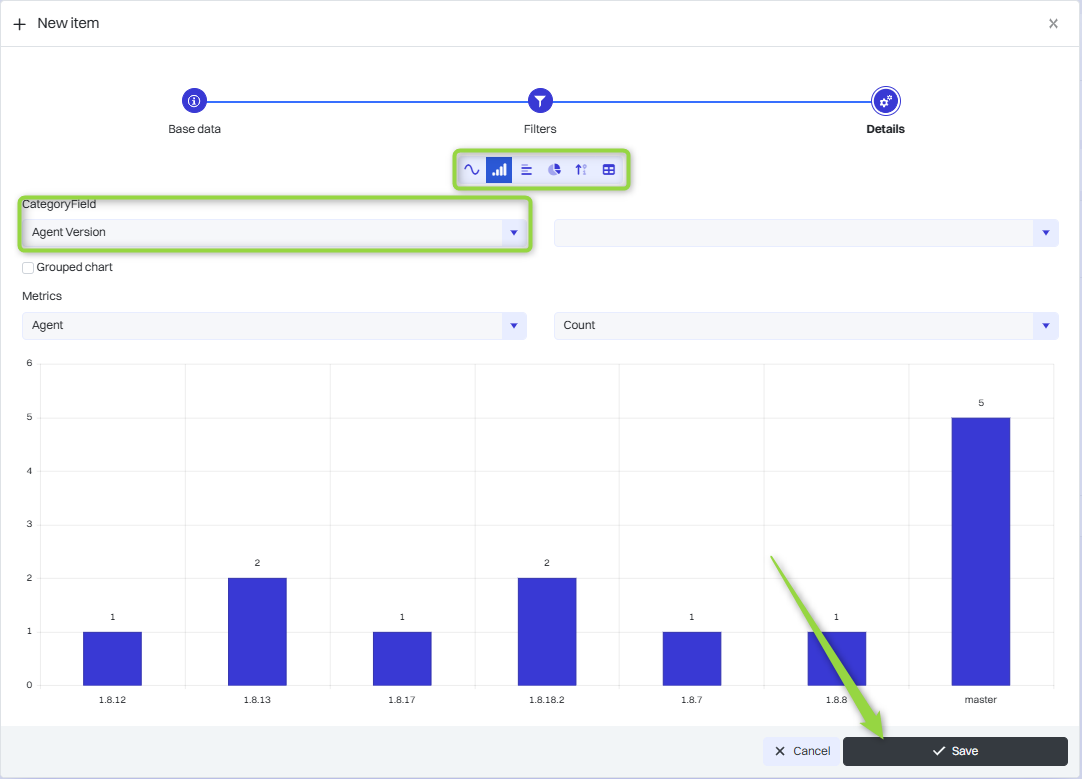Click the Base data step icon
1082x779 pixels.
point(194,101)
